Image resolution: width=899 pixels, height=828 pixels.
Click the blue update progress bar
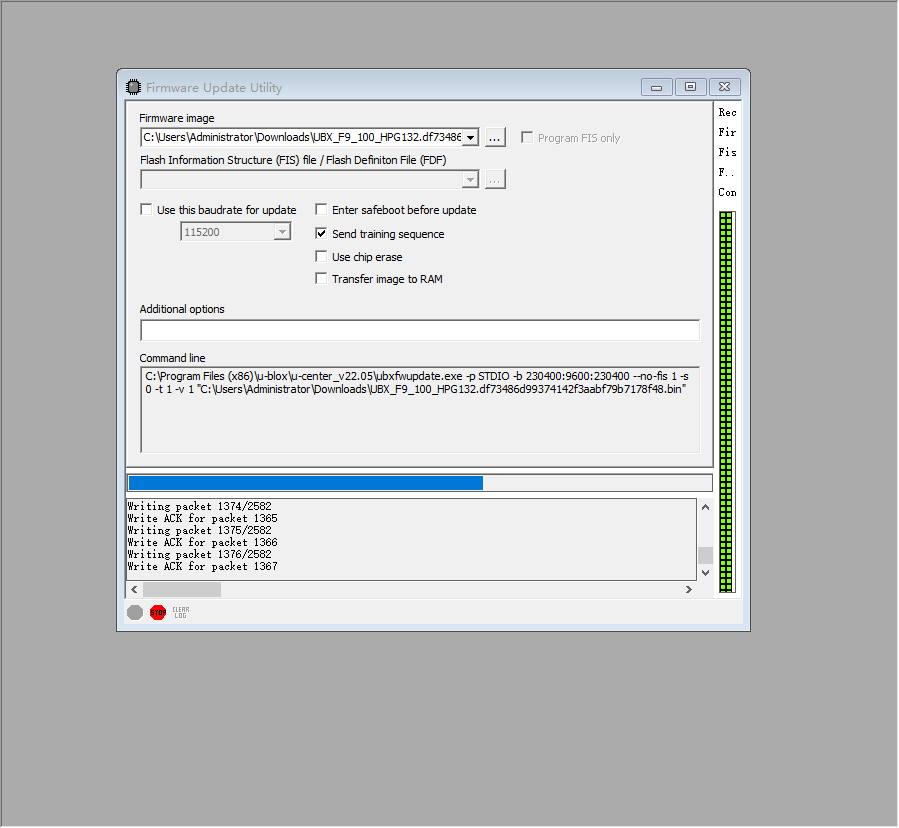(x=420, y=483)
